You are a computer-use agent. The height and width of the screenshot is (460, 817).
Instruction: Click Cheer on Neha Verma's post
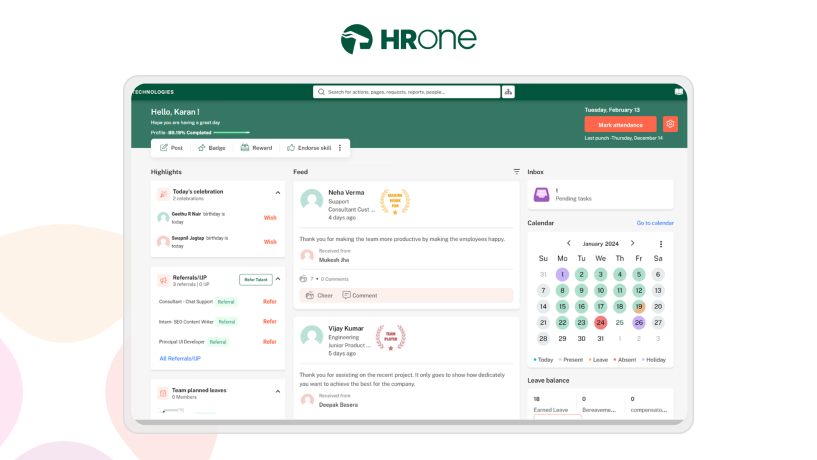pos(319,295)
